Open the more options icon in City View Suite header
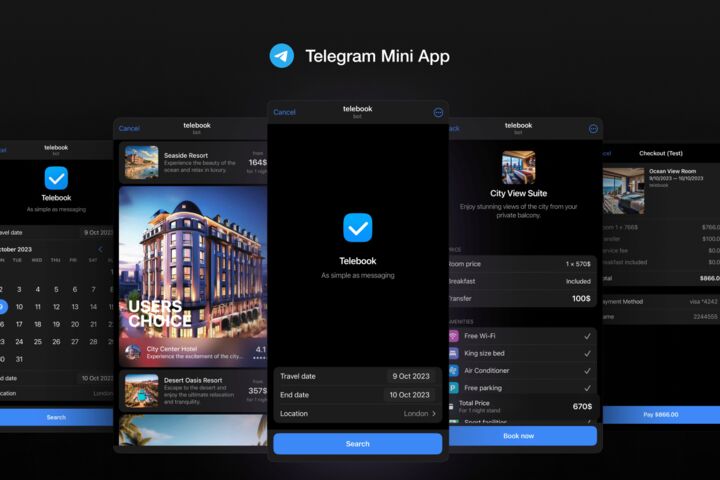The width and height of the screenshot is (720, 480). 593,129
